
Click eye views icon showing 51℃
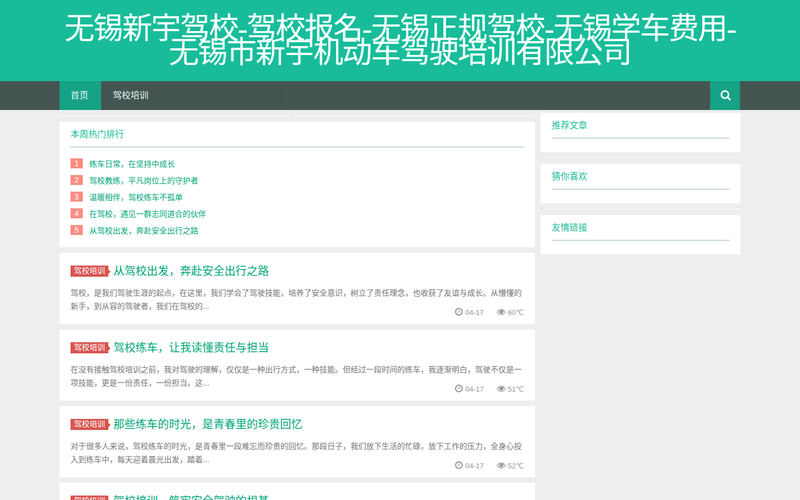[501, 388]
